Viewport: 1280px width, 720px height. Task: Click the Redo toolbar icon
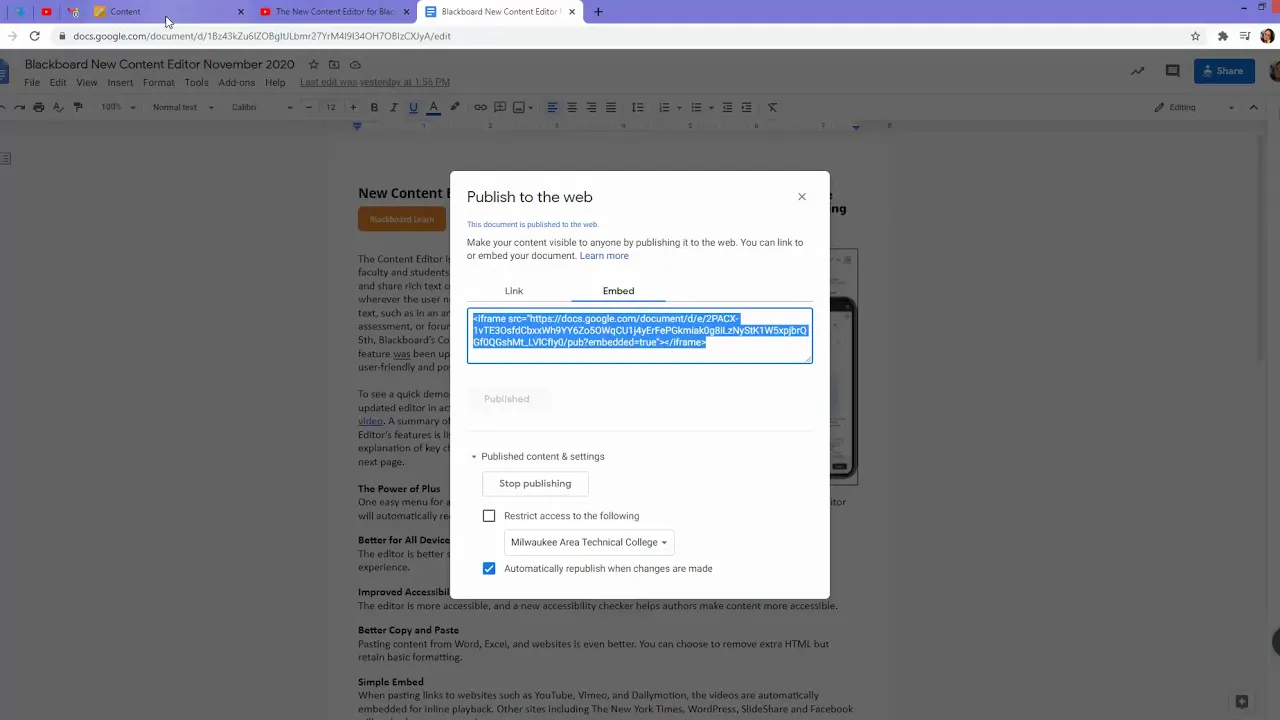18,107
